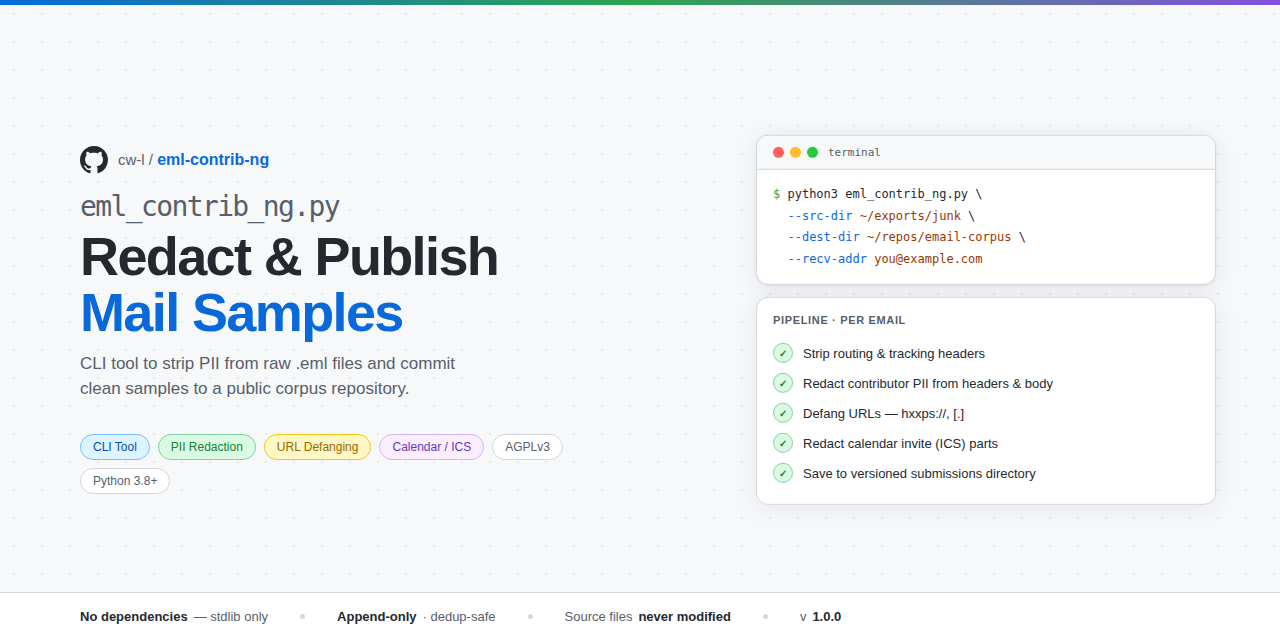Click the green terminal window dot

(813, 153)
